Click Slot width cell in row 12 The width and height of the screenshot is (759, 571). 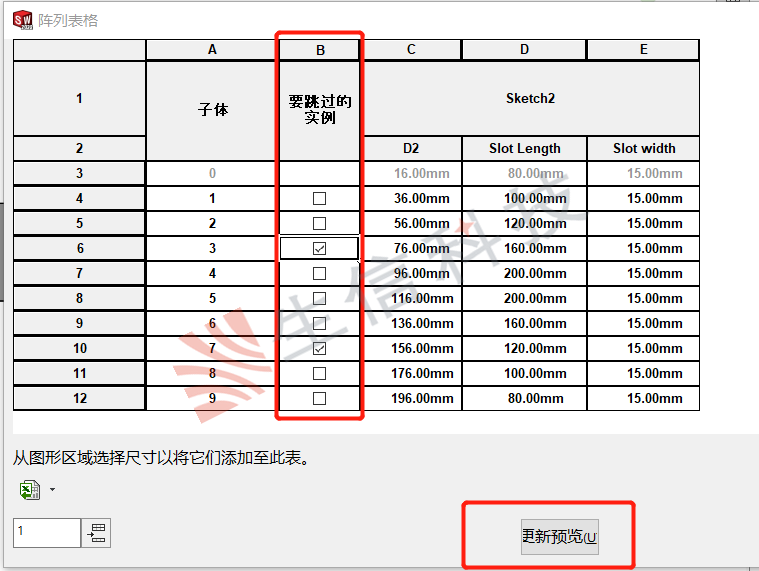[x=643, y=398]
